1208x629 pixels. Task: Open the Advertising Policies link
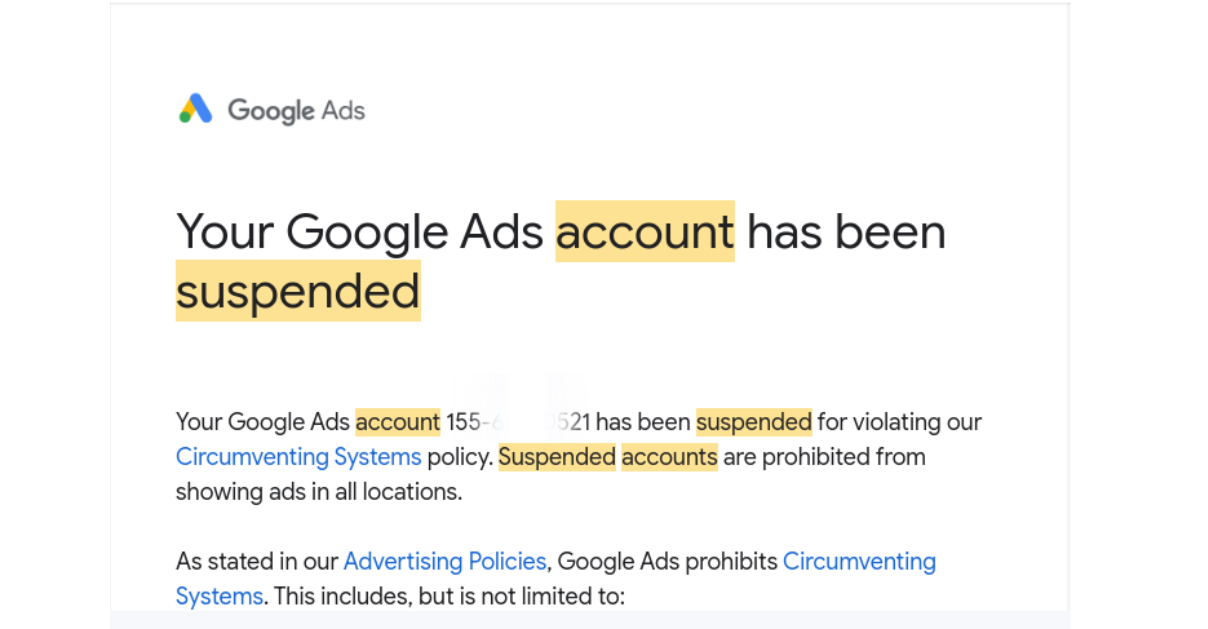coord(445,561)
